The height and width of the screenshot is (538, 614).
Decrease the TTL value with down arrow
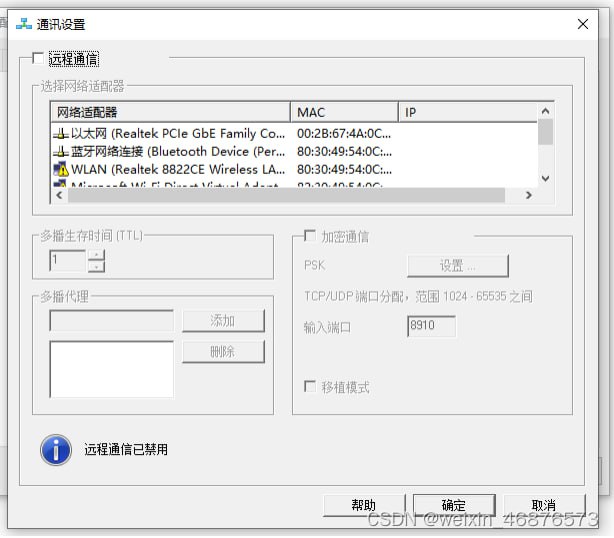(96, 267)
